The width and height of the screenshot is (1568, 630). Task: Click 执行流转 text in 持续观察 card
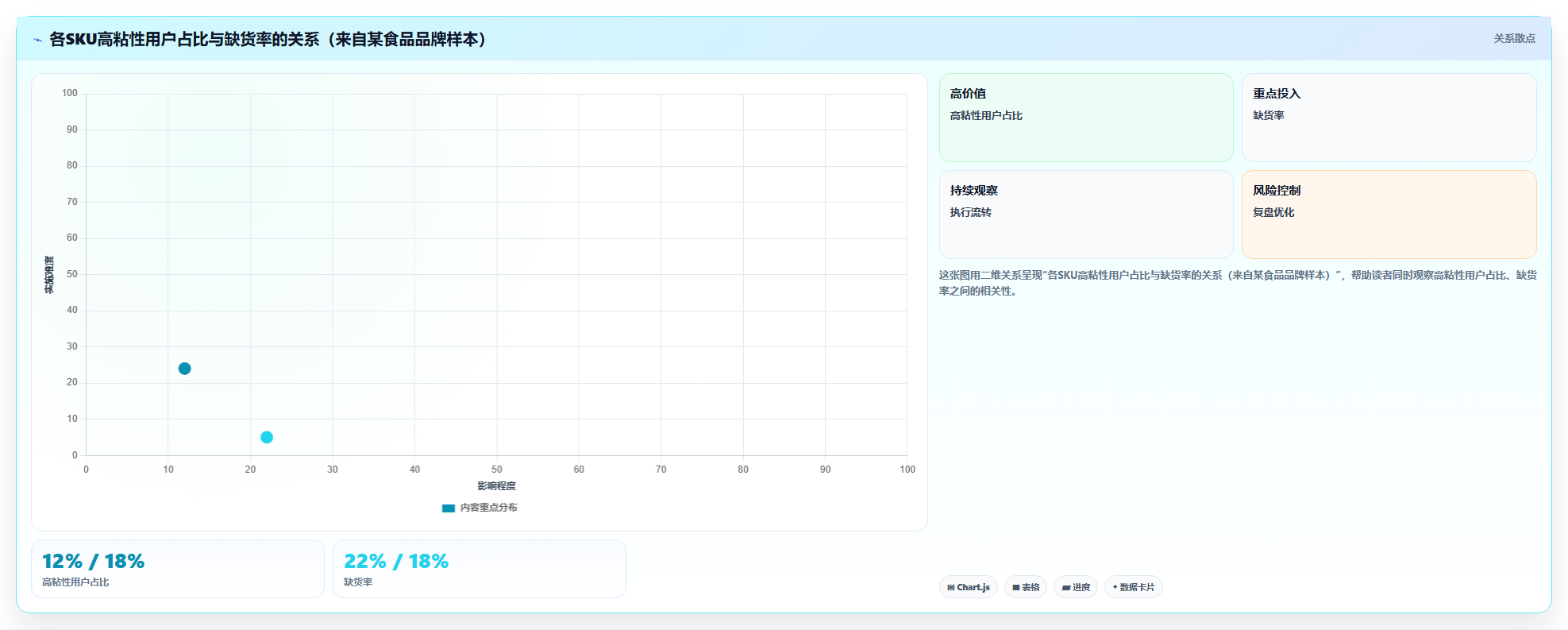point(971,212)
